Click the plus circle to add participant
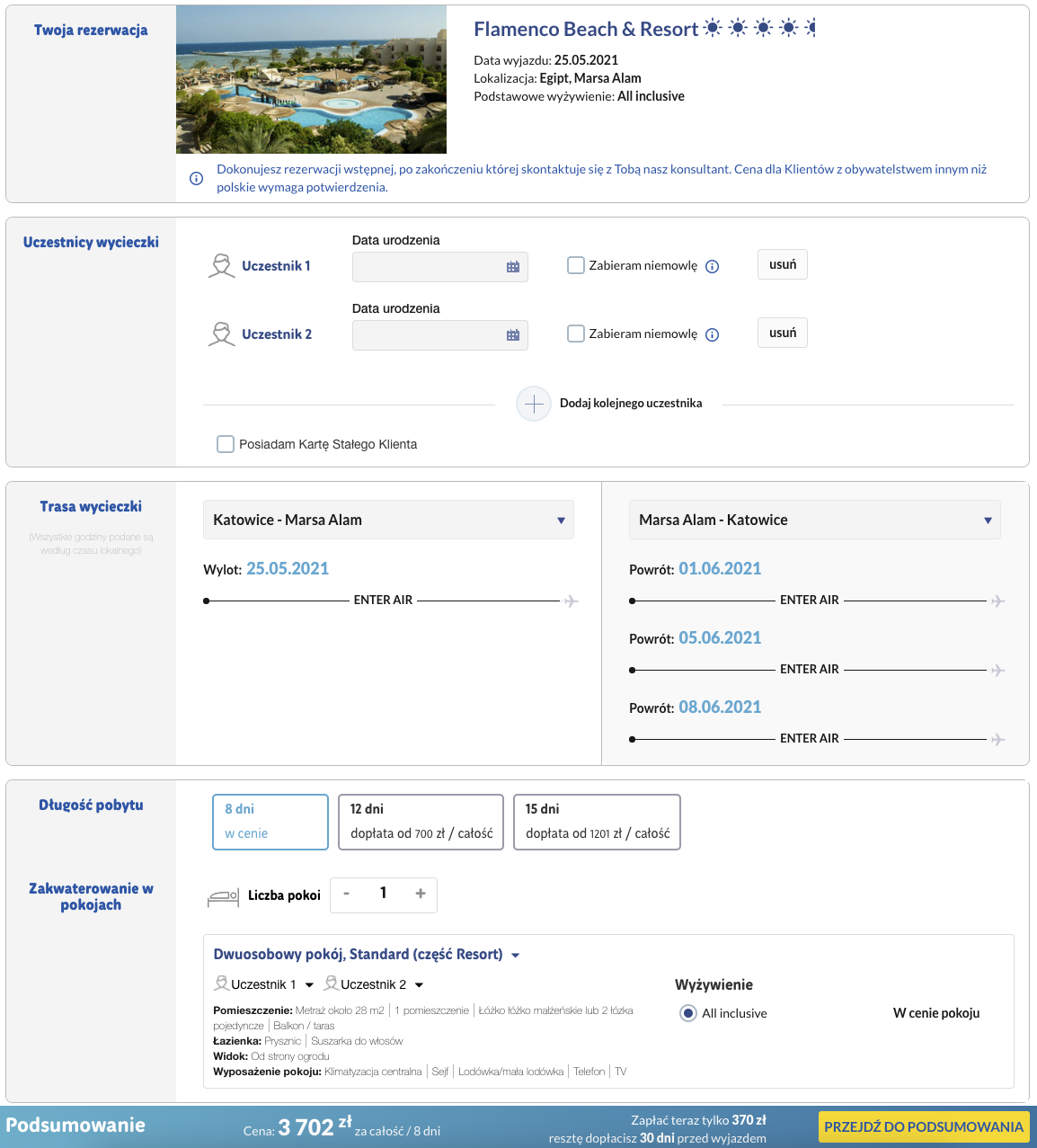1037x1148 pixels. click(534, 404)
